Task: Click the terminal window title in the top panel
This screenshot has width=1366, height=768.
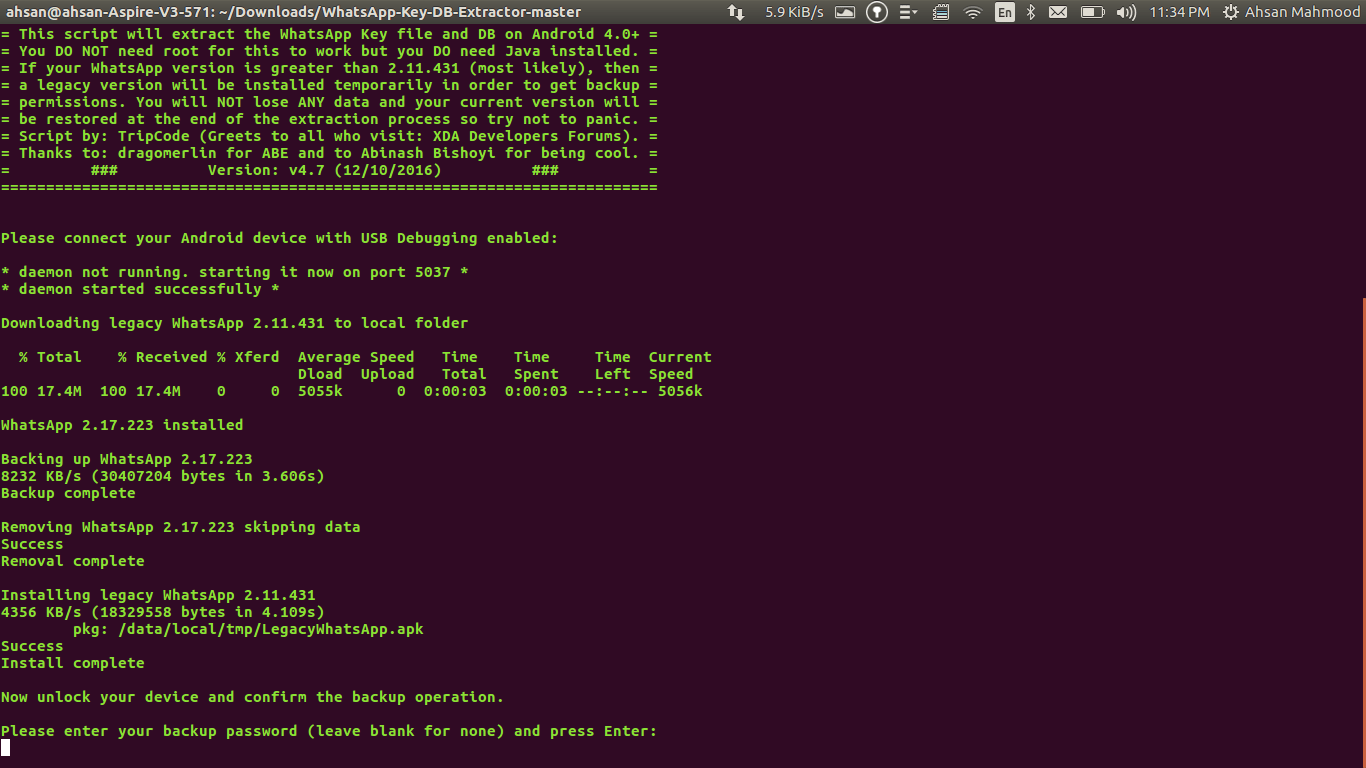Action: [294, 12]
